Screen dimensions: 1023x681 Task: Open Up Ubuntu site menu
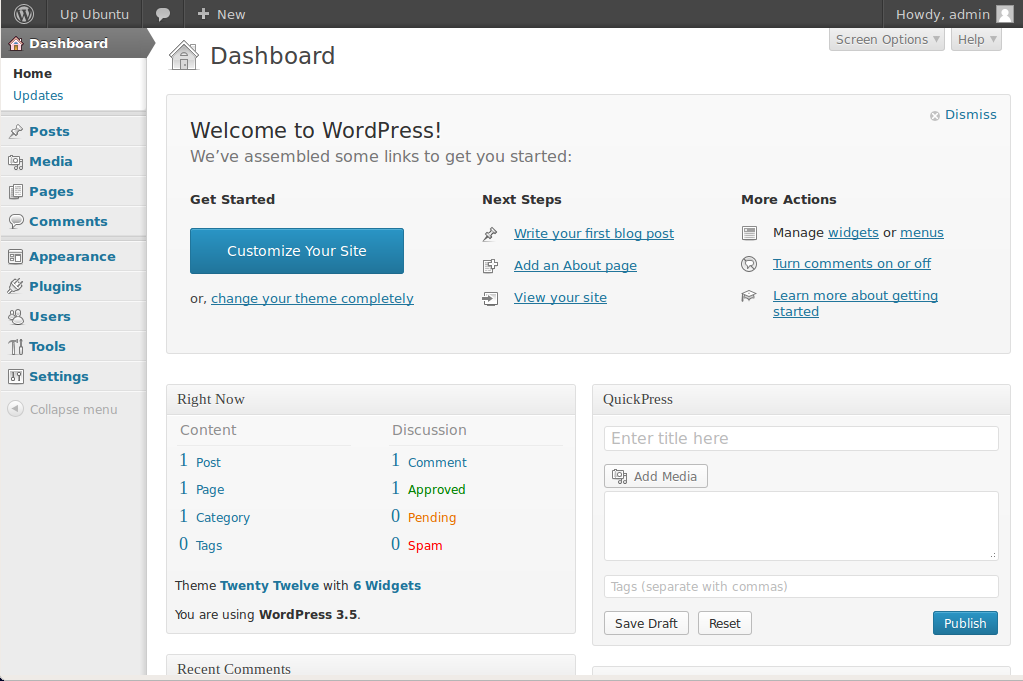95,14
